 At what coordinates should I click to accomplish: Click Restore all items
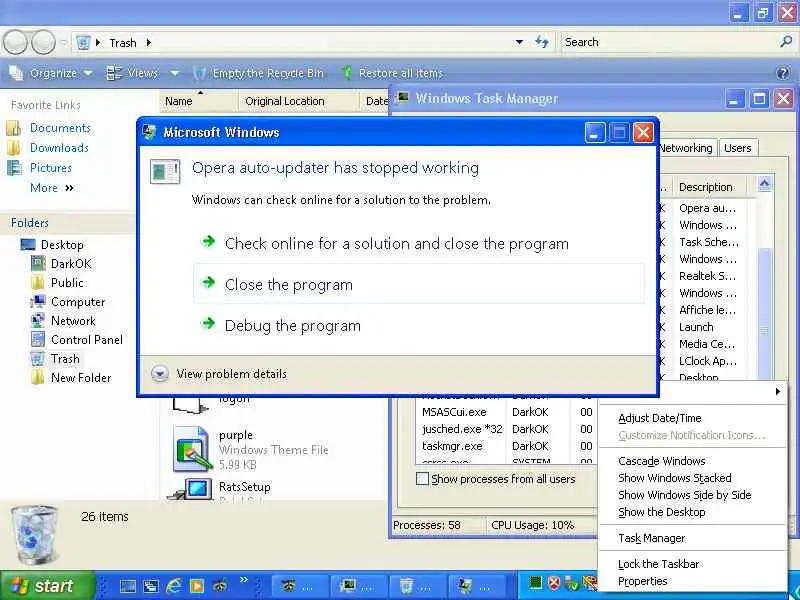(392, 73)
